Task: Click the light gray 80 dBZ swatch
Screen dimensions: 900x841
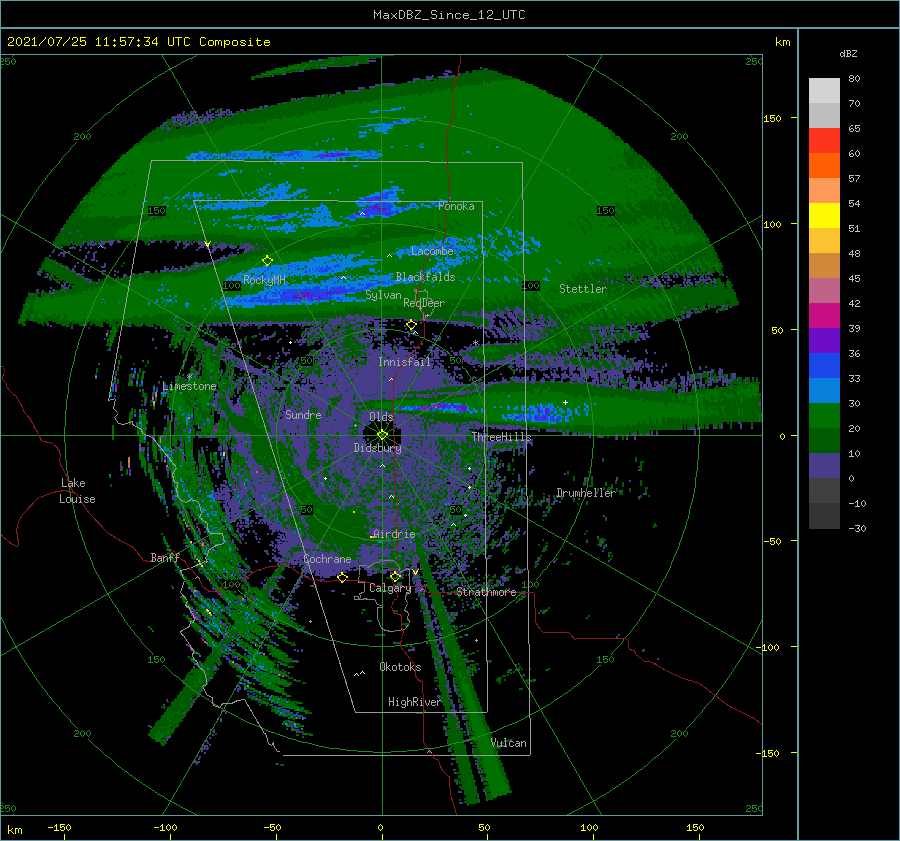Action: click(x=824, y=91)
